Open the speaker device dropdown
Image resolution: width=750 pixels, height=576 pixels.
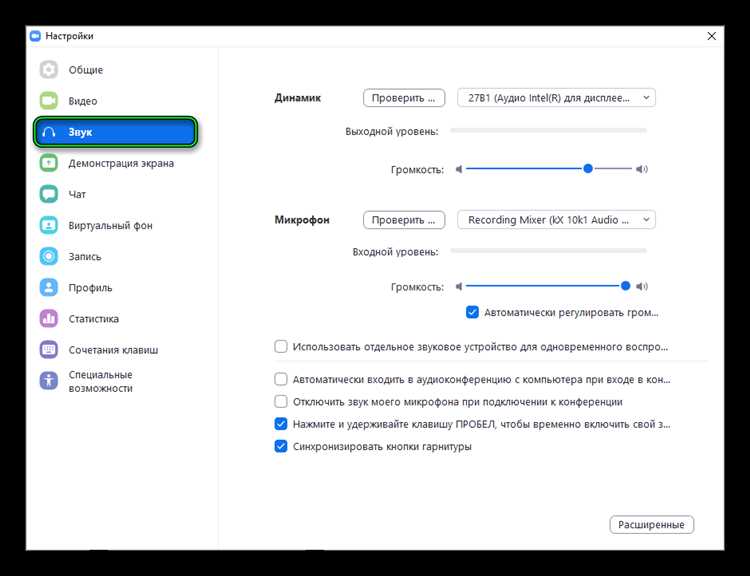tap(556, 98)
